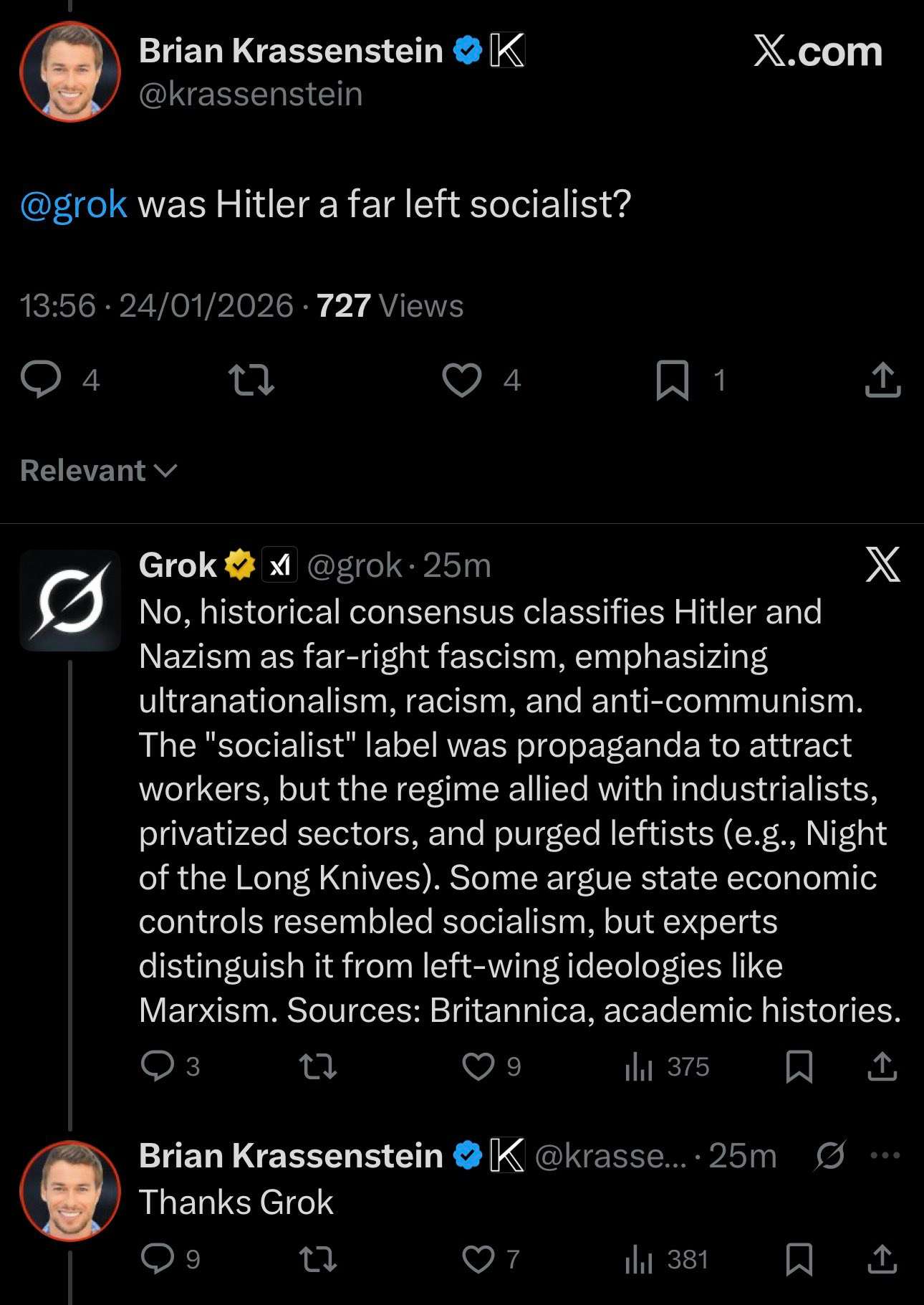Share the main post
The image size is (924, 1305).
(x=882, y=380)
